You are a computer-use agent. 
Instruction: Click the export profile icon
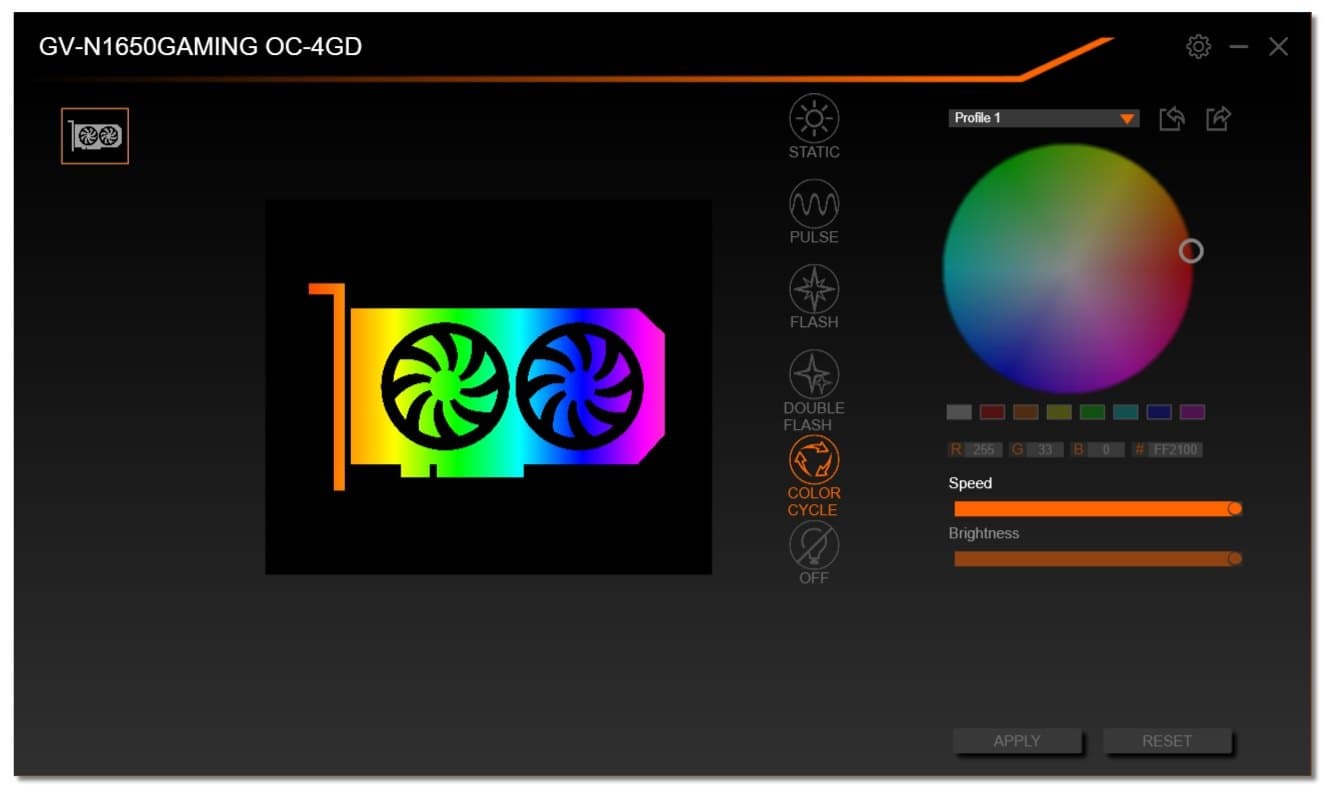tap(1218, 119)
